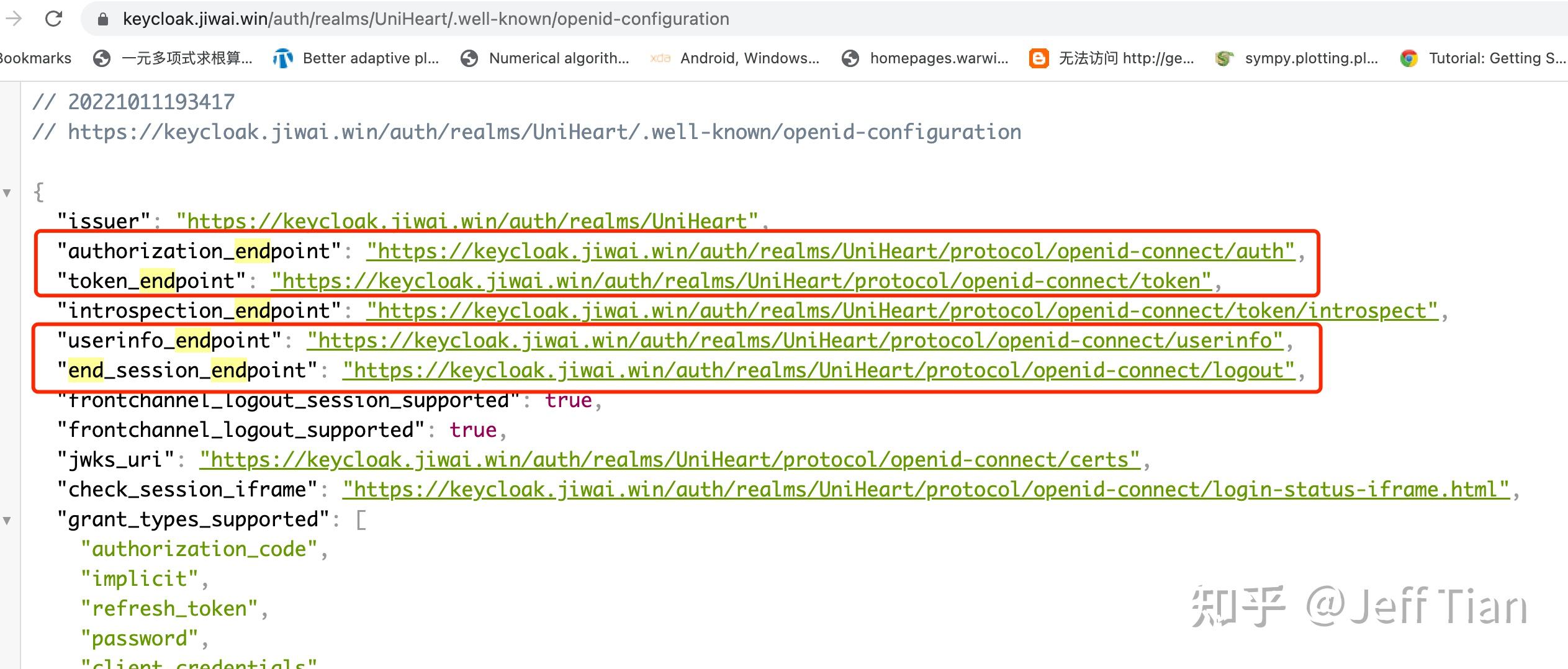The height and width of the screenshot is (669, 1568).
Task: Open the token_endpoint URL link
Action: point(739,281)
